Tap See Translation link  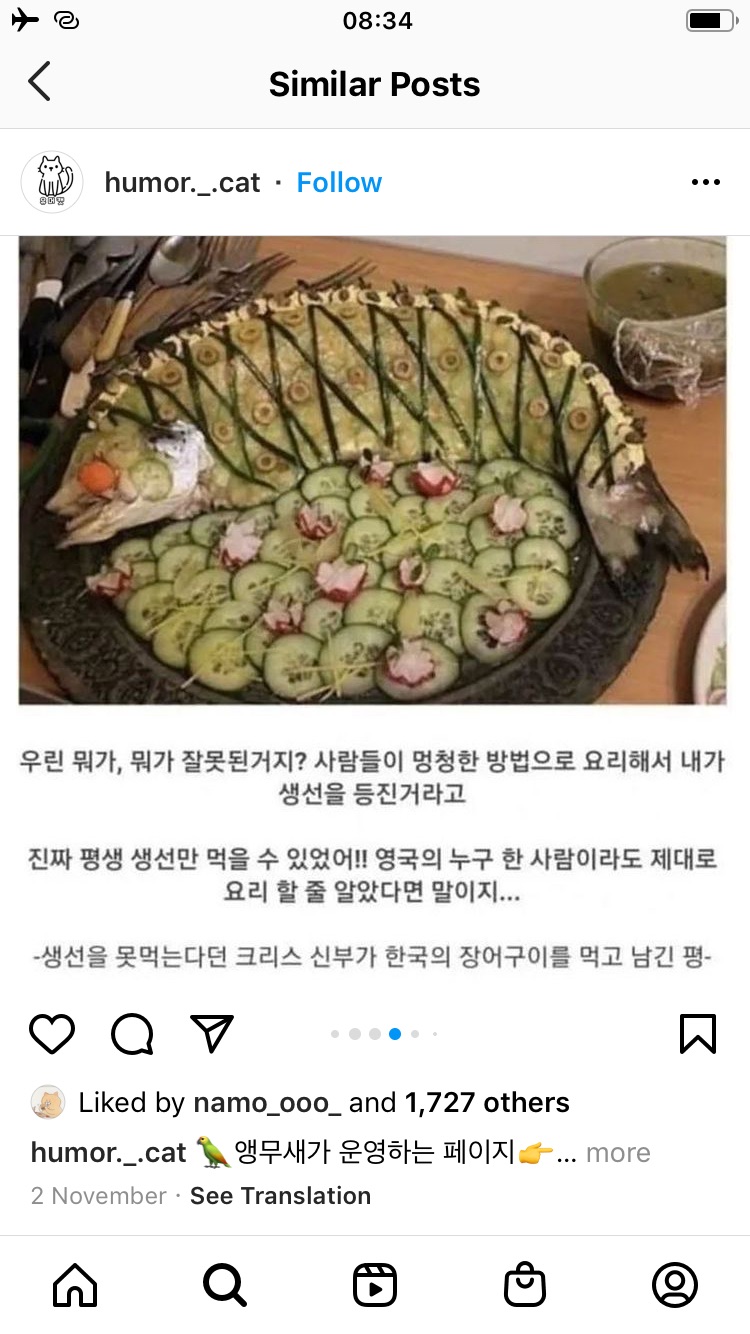pos(280,1196)
